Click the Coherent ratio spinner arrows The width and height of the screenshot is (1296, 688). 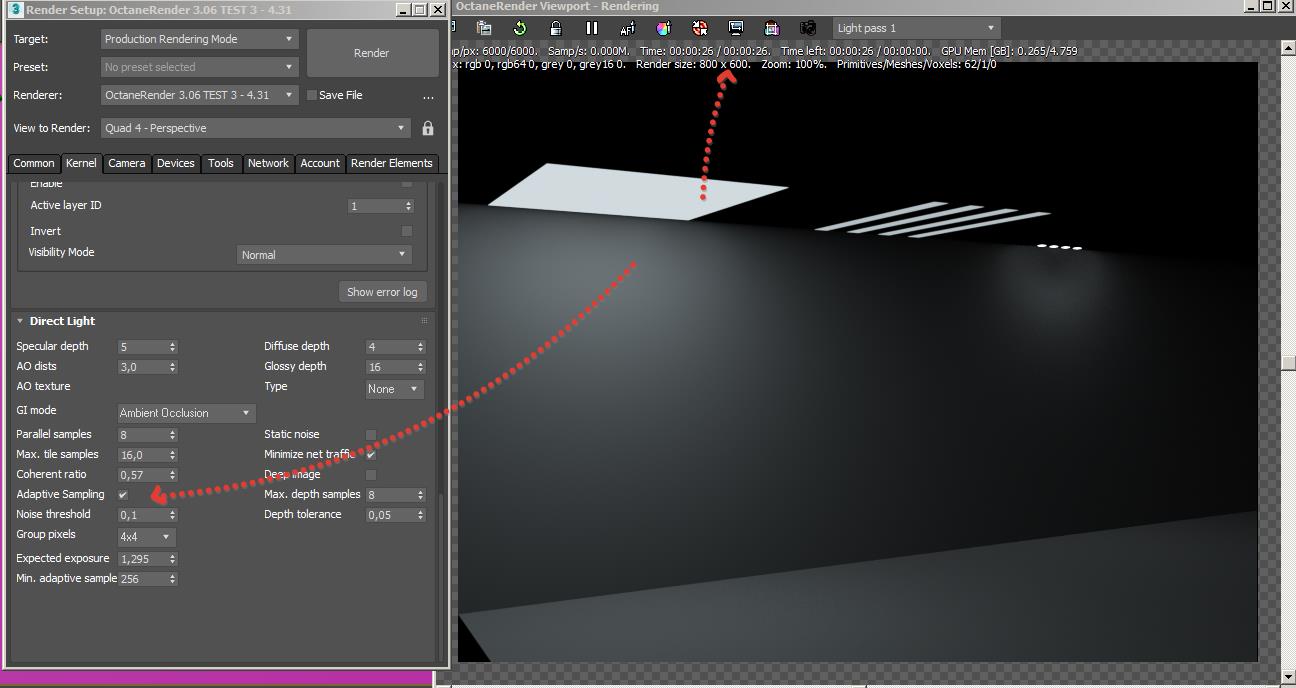[x=172, y=475]
